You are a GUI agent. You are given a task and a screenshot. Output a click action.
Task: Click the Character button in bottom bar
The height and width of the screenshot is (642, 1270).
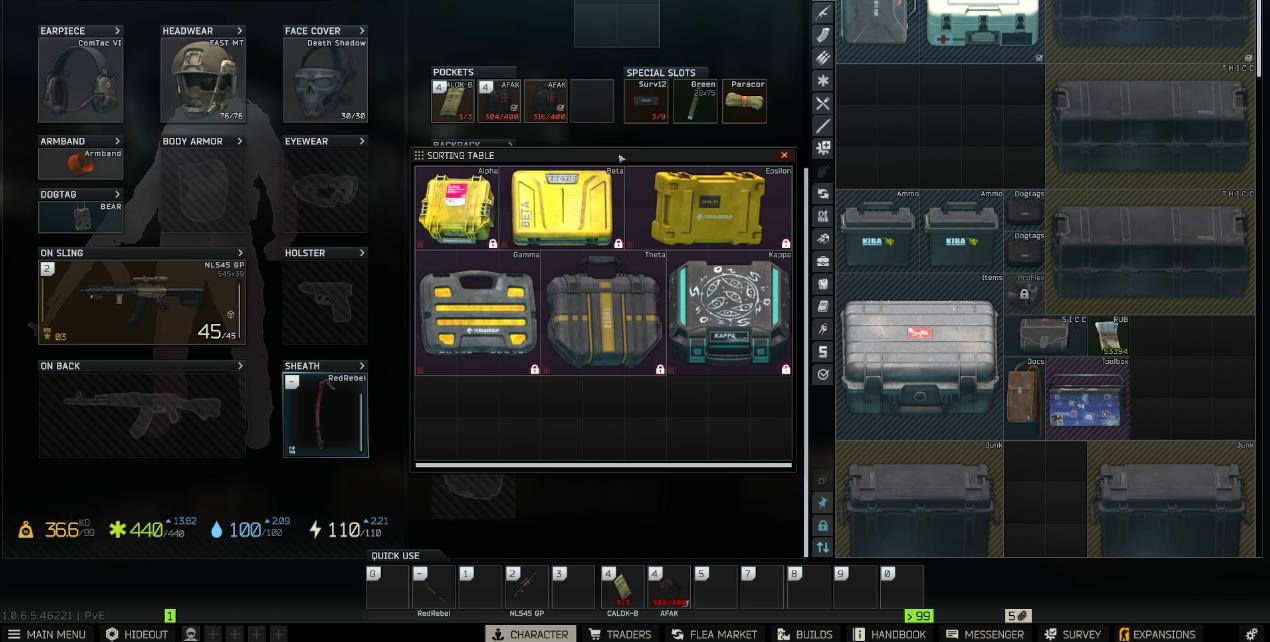tap(529, 634)
